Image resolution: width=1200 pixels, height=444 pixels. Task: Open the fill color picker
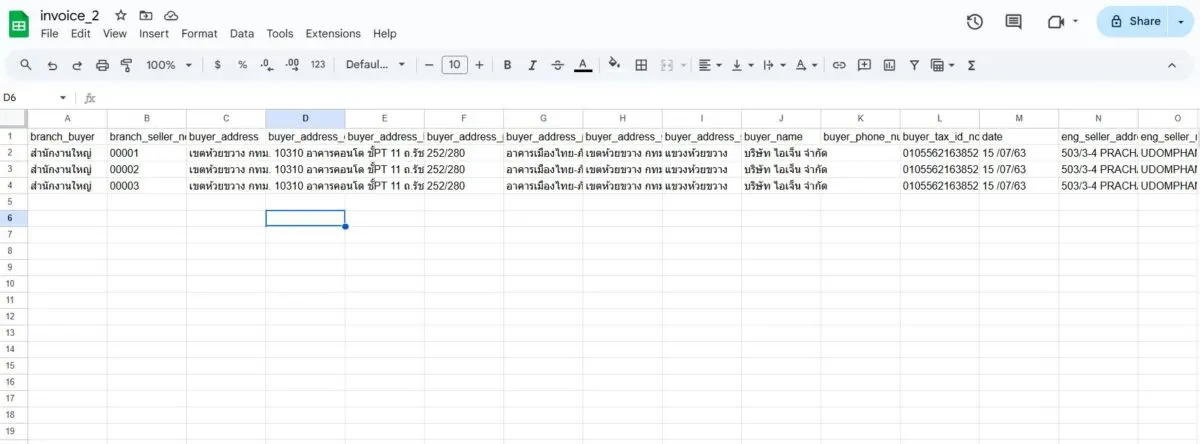point(615,65)
